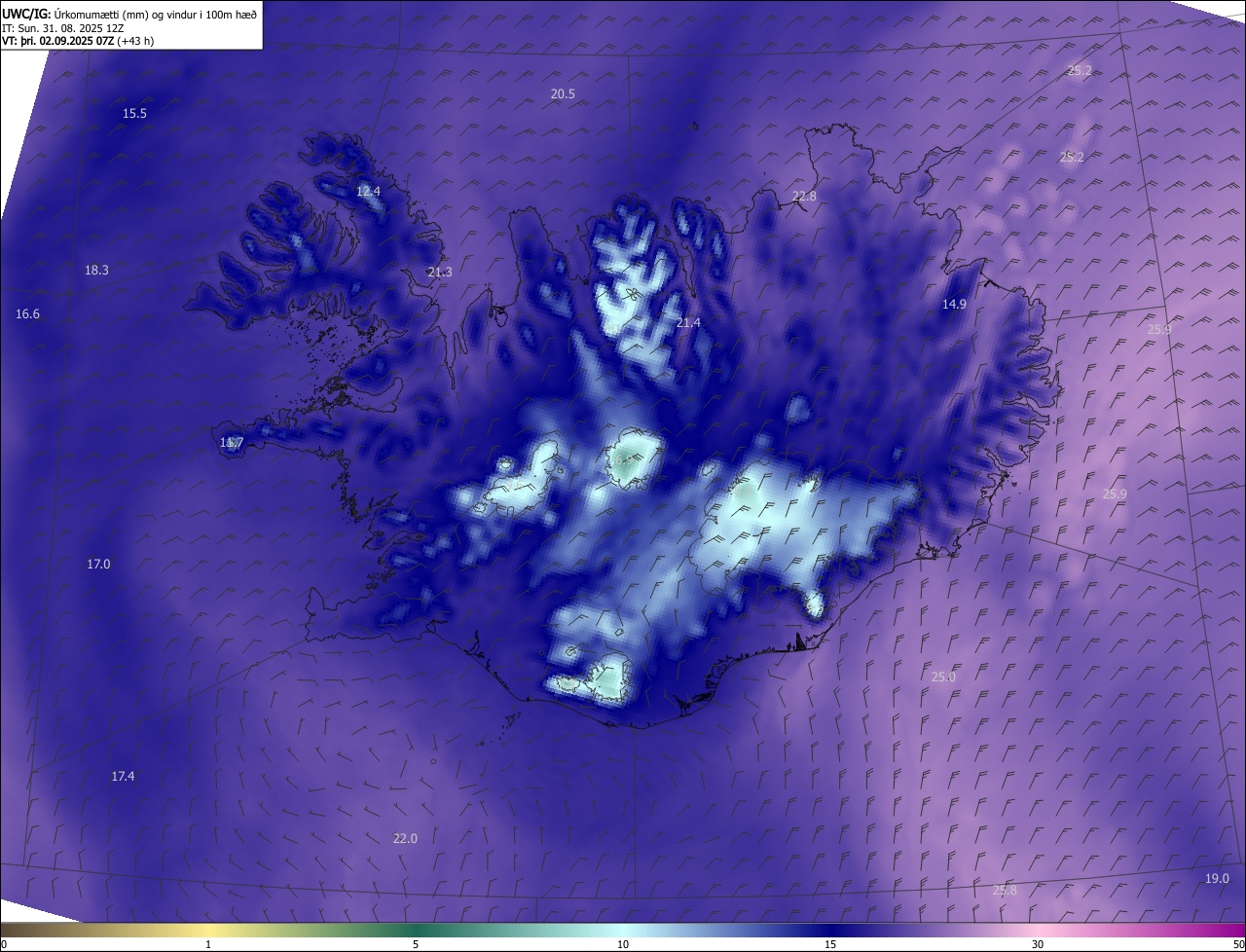Click the 21.3 value label

(439, 273)
